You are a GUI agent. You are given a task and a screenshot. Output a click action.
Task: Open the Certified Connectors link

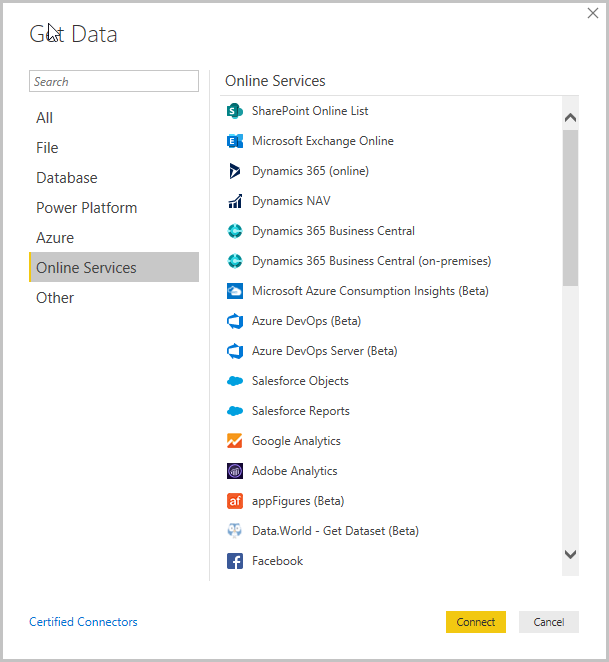coord(84,622)
